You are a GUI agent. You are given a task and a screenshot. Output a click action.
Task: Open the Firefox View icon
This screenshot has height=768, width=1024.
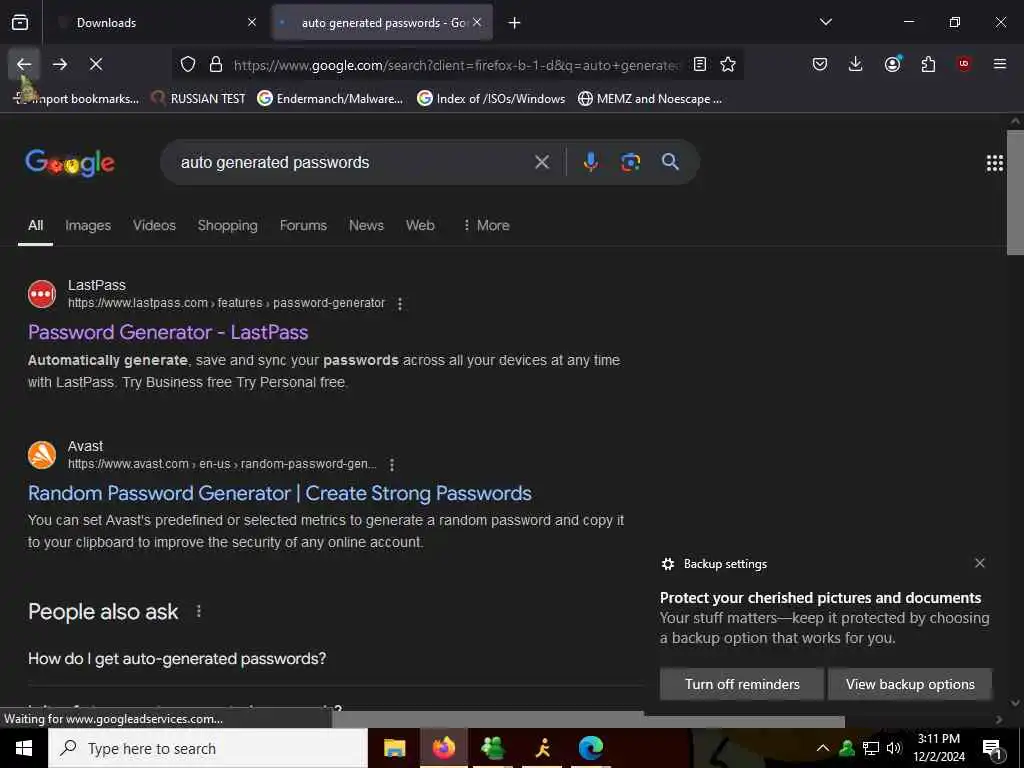[20, 23]
